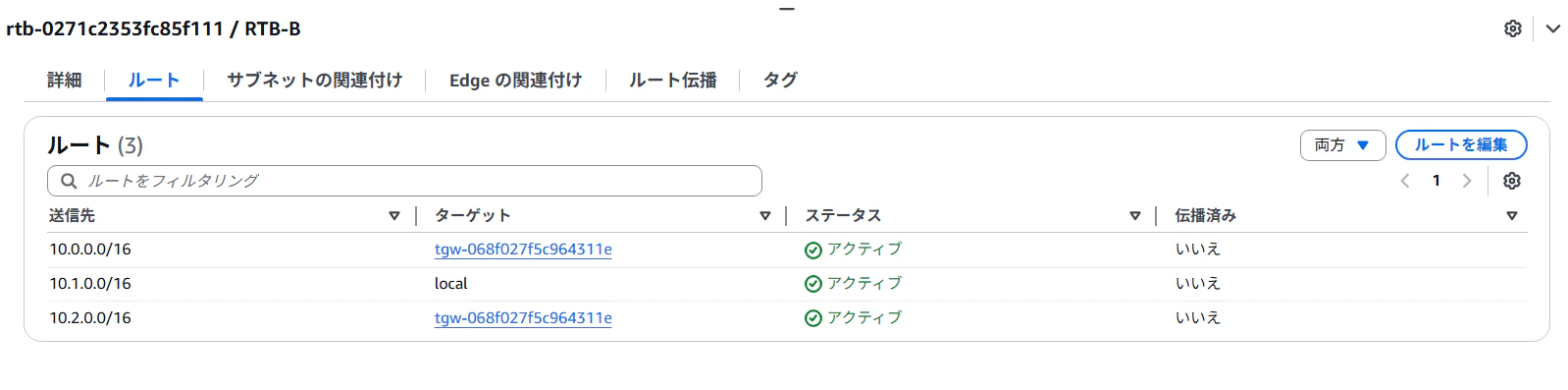Sort by 送信先 column arrow
Viewport: 1568px width, 390px height.
point(394,216)
